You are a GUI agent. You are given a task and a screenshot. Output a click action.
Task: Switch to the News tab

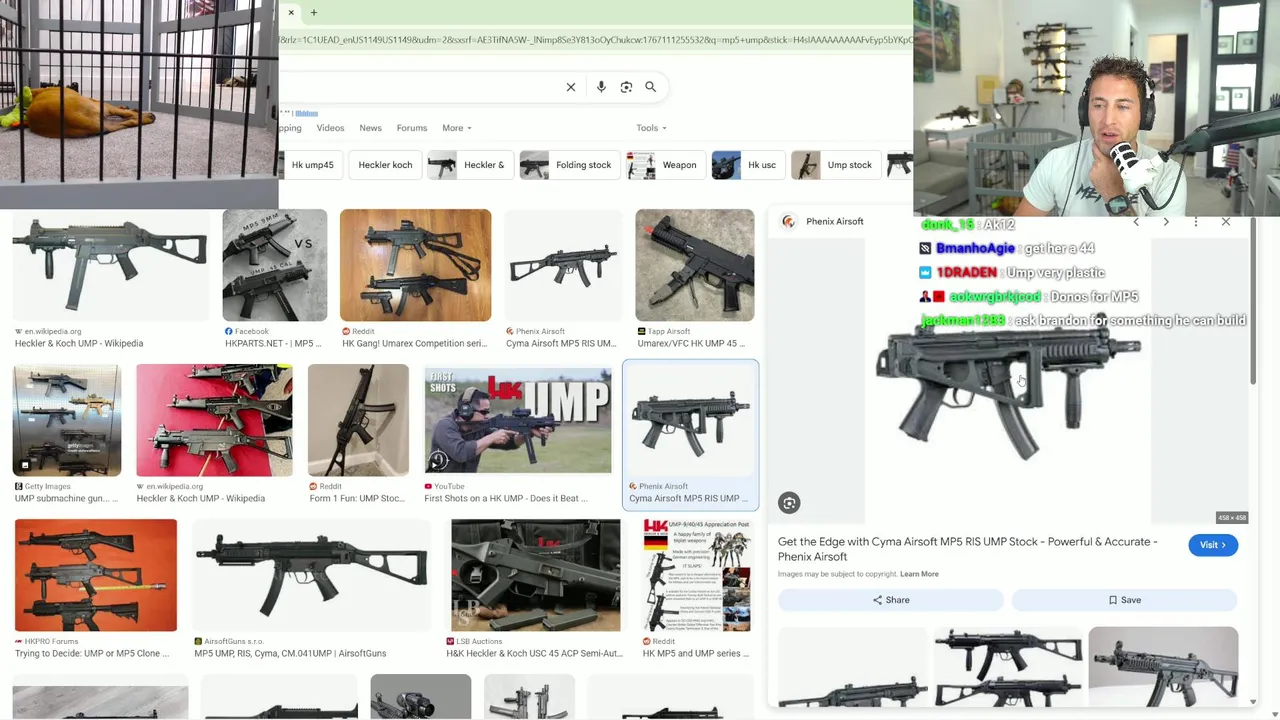(x=370, y=128)
